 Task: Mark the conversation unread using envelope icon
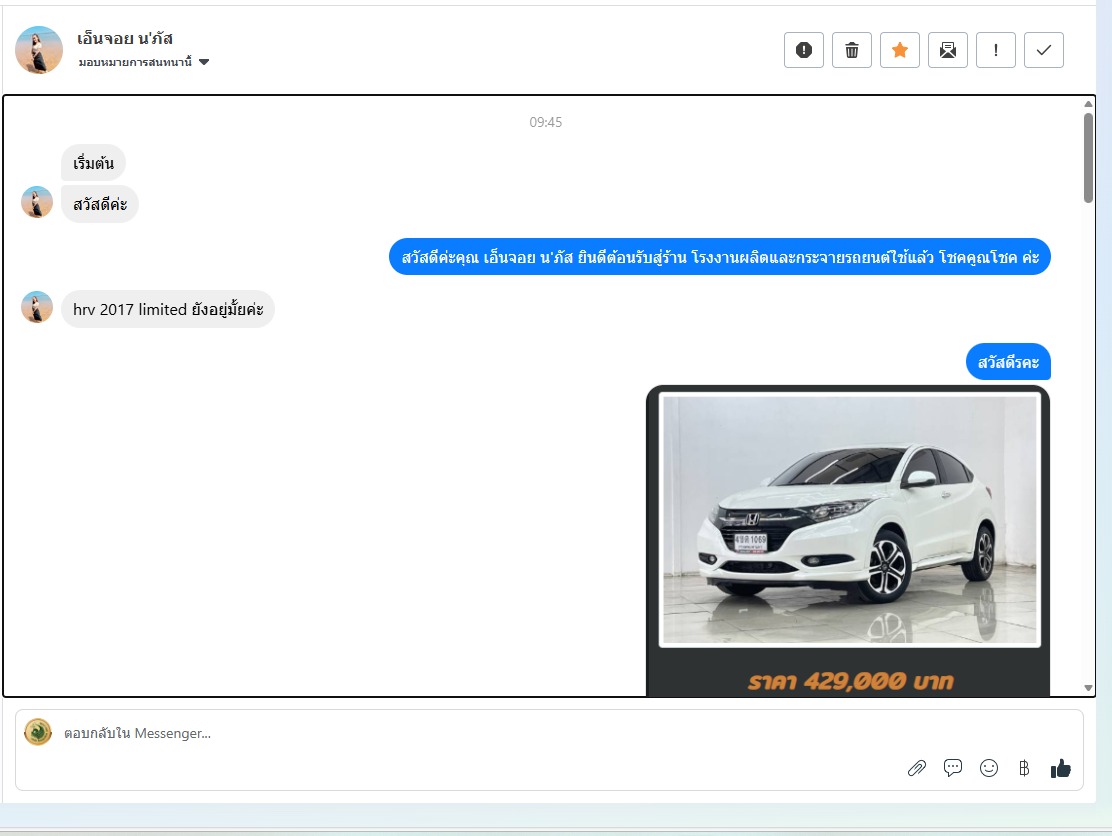(x=947, y=50)
